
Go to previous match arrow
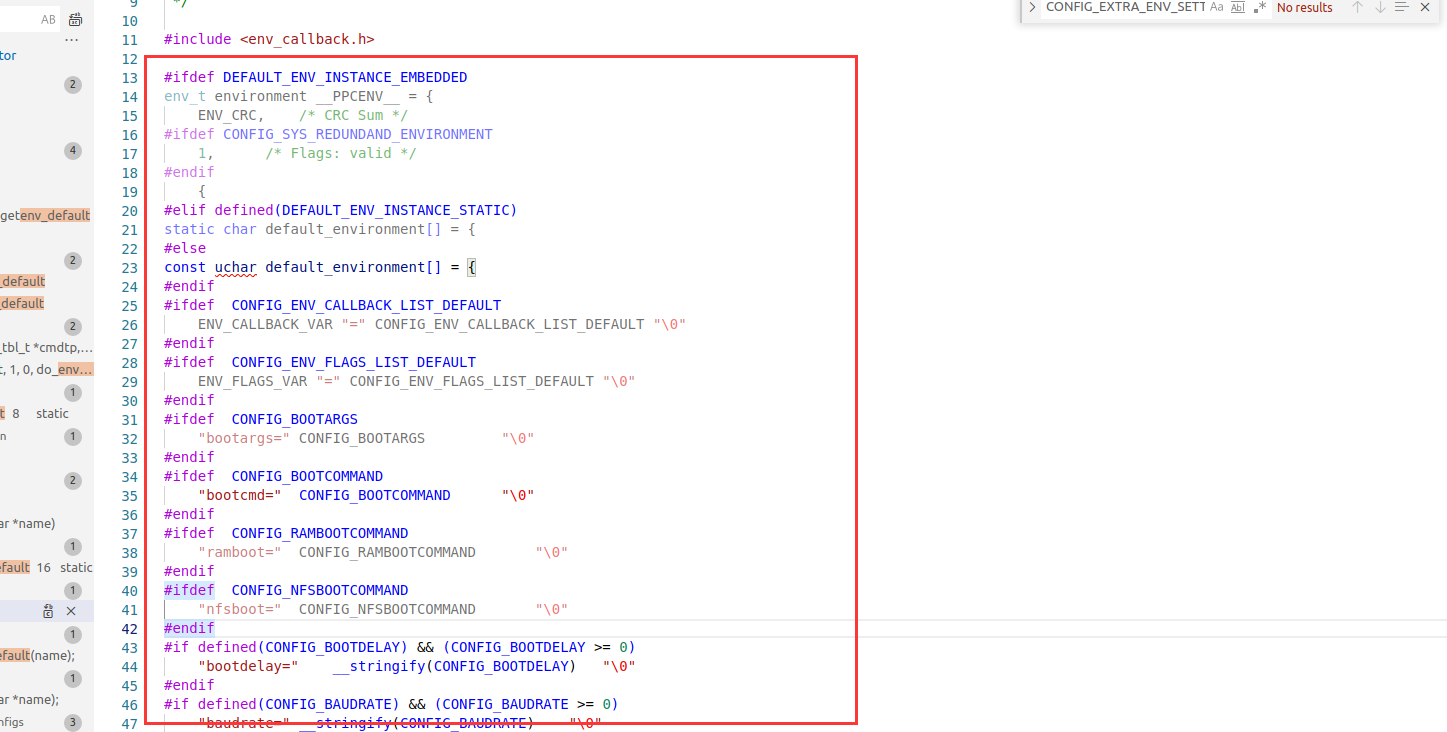click(1357, 7)
